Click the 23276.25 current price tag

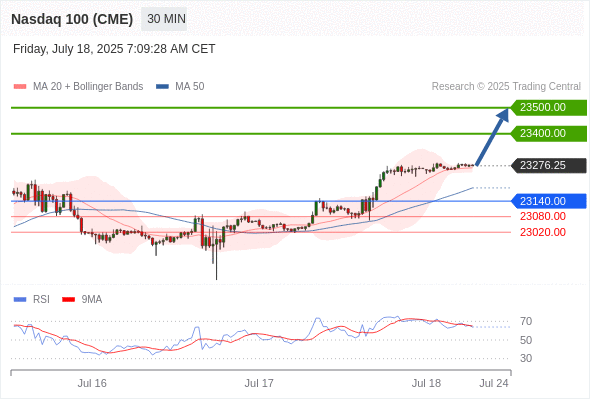pyautogui.click(x=549, y=166)
